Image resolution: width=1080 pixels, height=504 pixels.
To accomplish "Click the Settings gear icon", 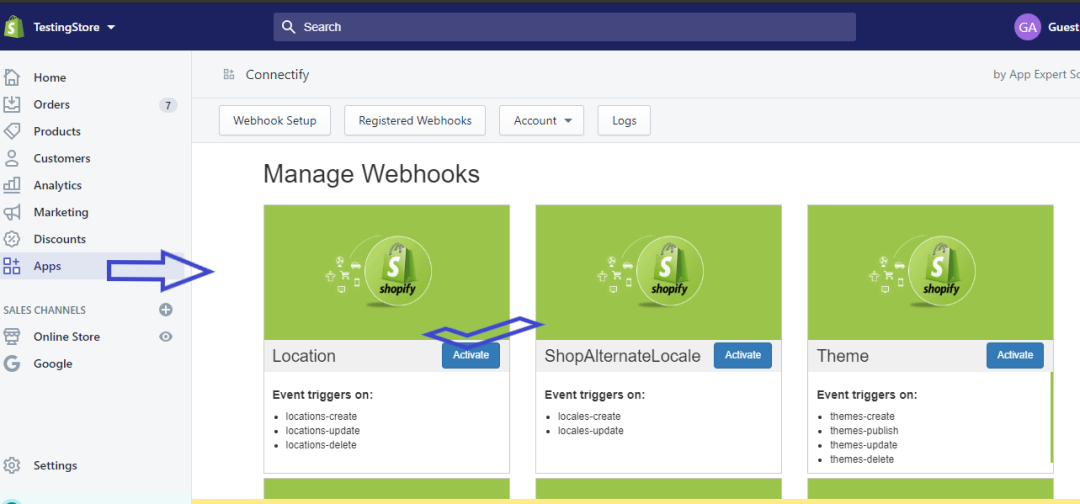I will (12, 465).
